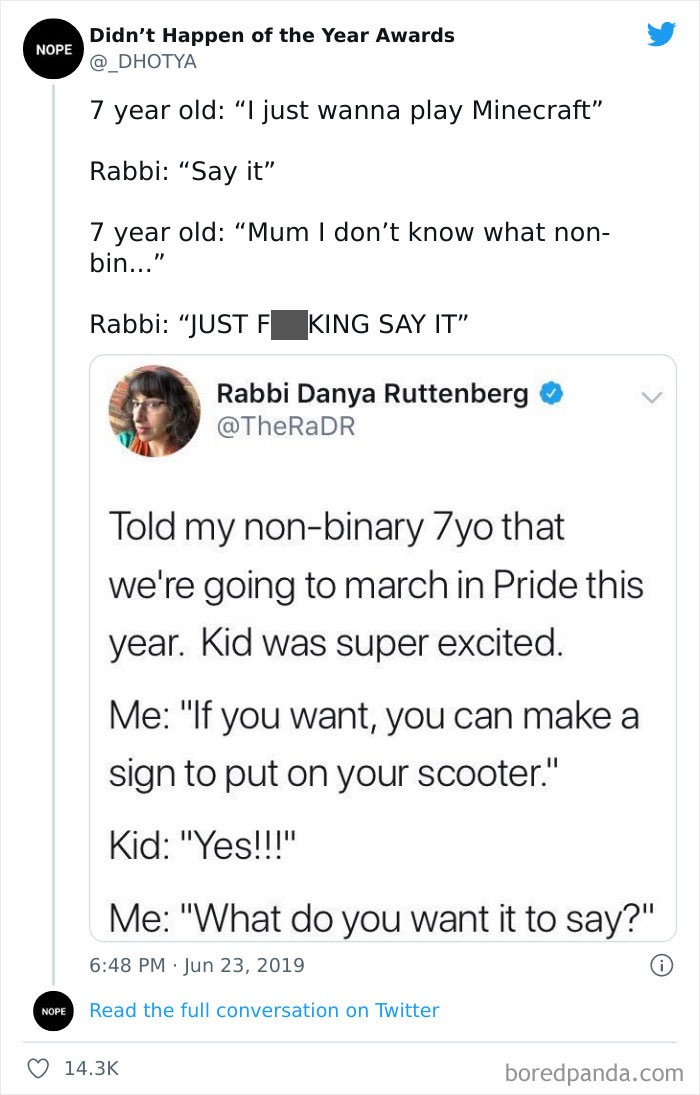700x1095 pixels.
Task: Click the Rabbi Danya Ruttenberg display name
Action: 372,394
